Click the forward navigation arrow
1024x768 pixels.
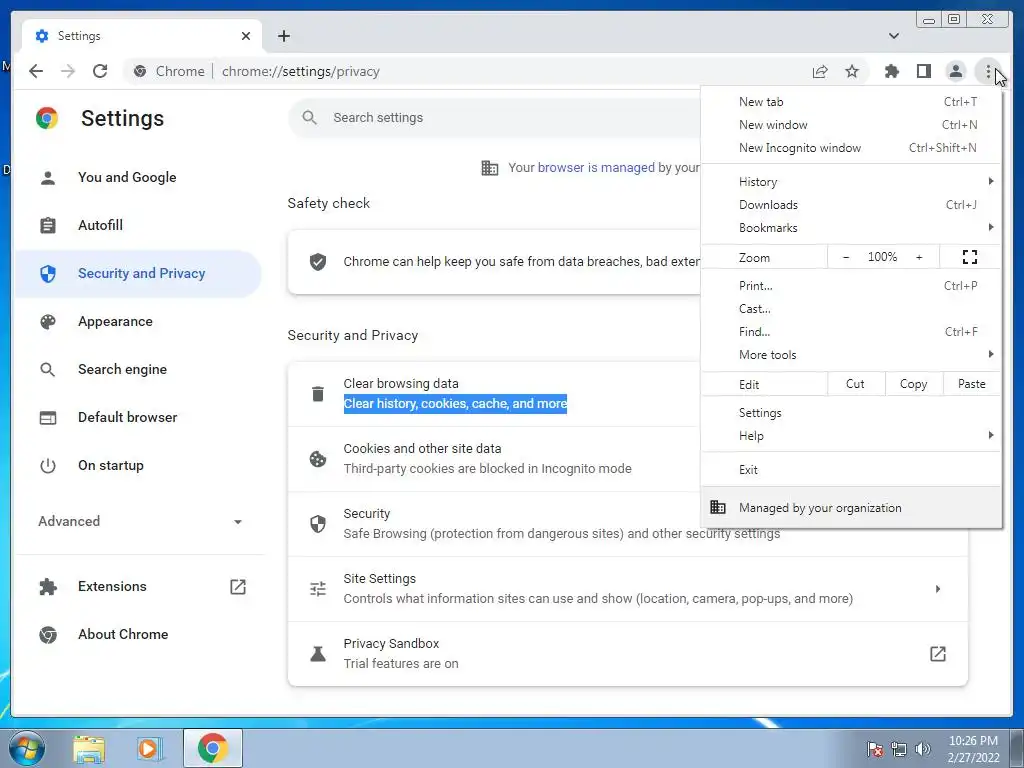pos(68,71)
